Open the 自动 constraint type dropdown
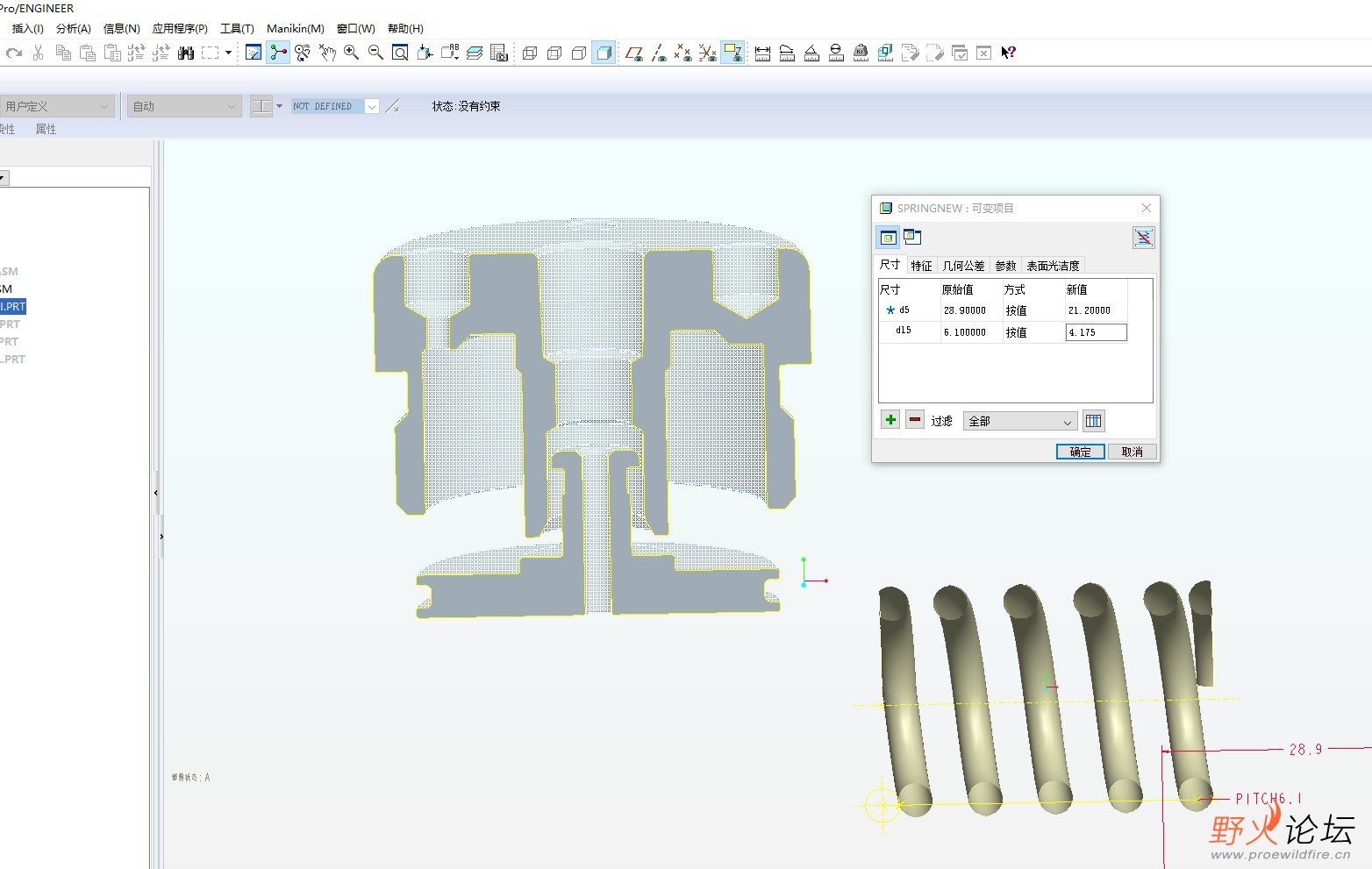Viewport: 1372px width, 869px height. pyautogui.click(x=183, y=107)
